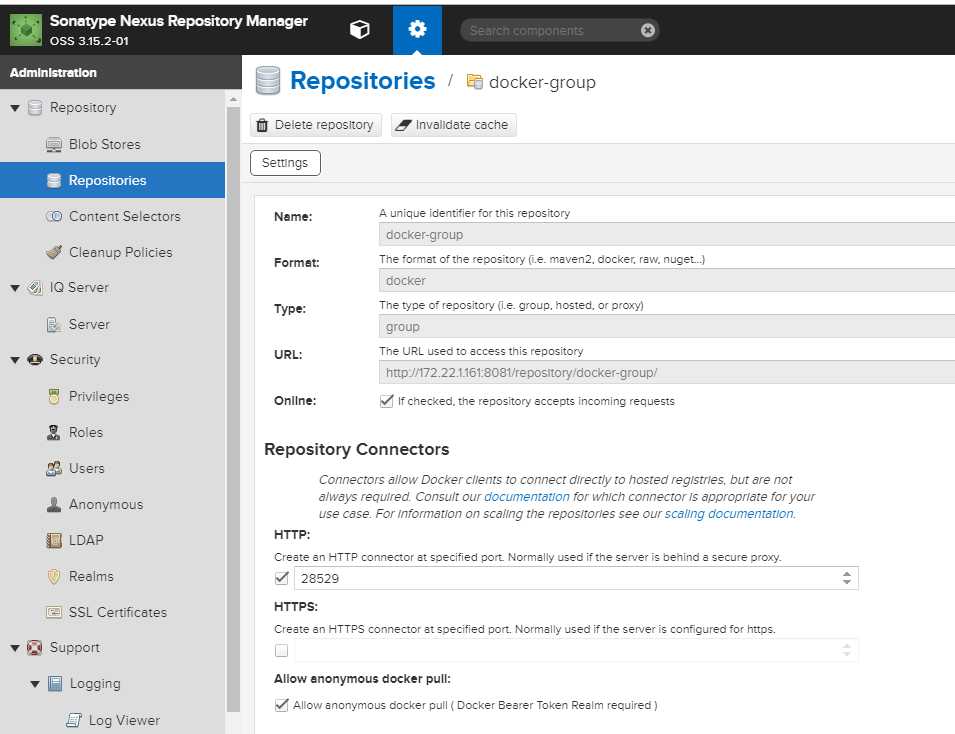
Task: Click the Name field showing docker-group
Action: pos(666,235)
